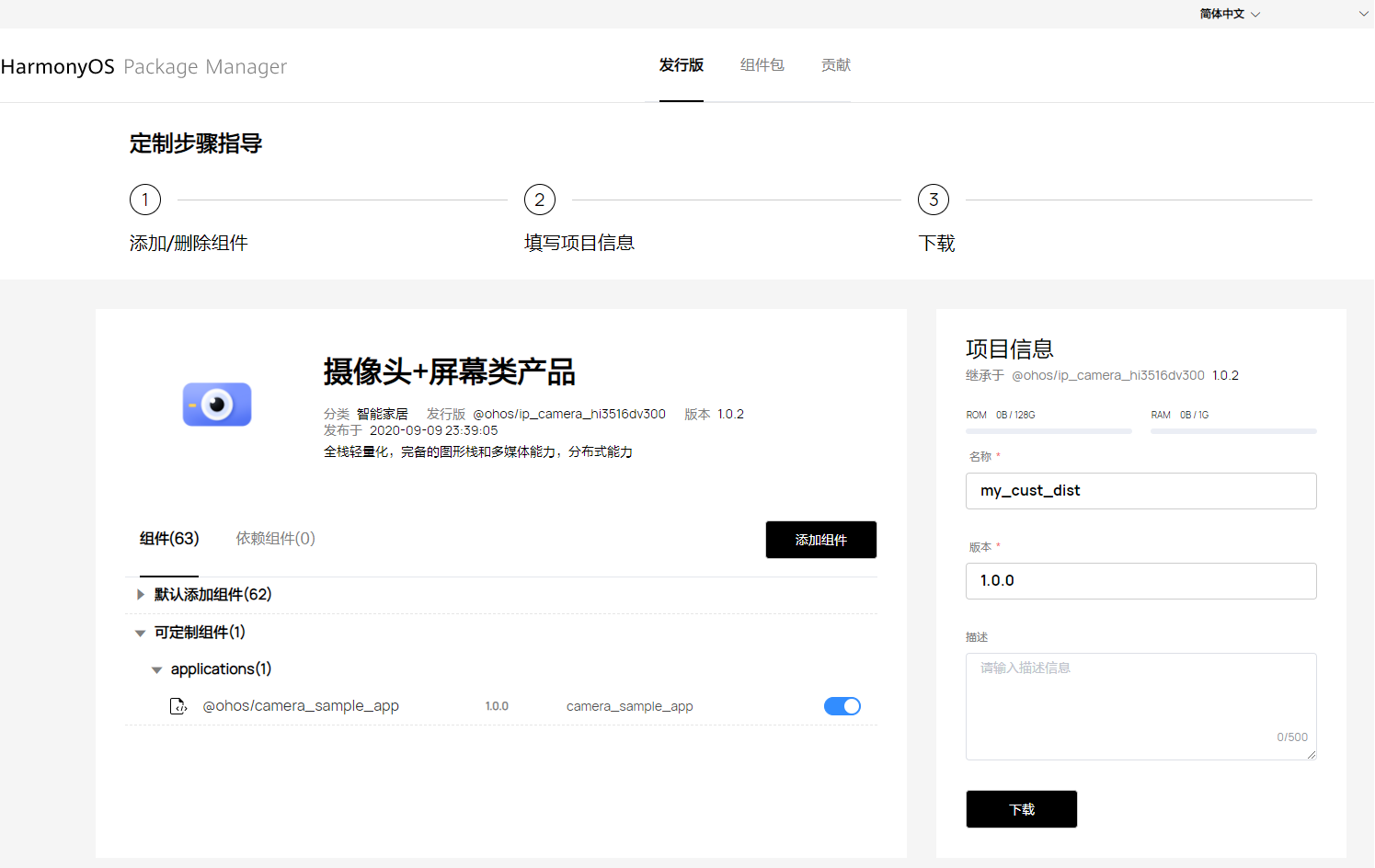This screenshot has width=1375, height=868.
Task: Click into the 描述 textarea
Action: [x=1141, y=706]
